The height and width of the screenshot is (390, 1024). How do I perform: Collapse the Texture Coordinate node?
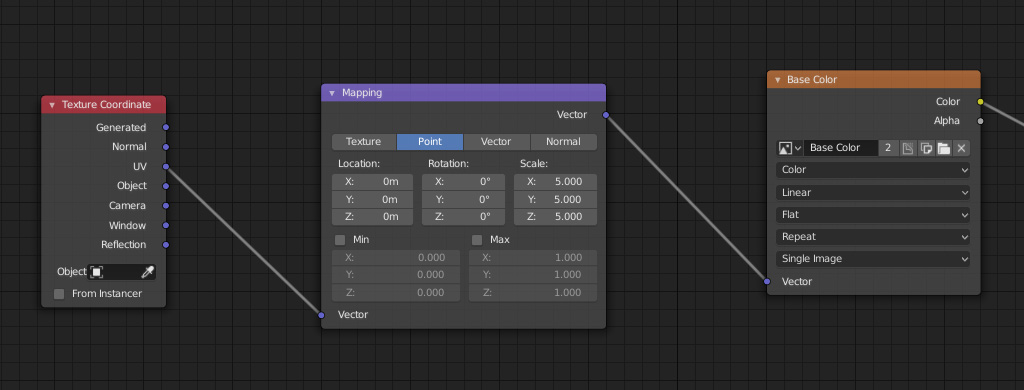tap(52, 105)
